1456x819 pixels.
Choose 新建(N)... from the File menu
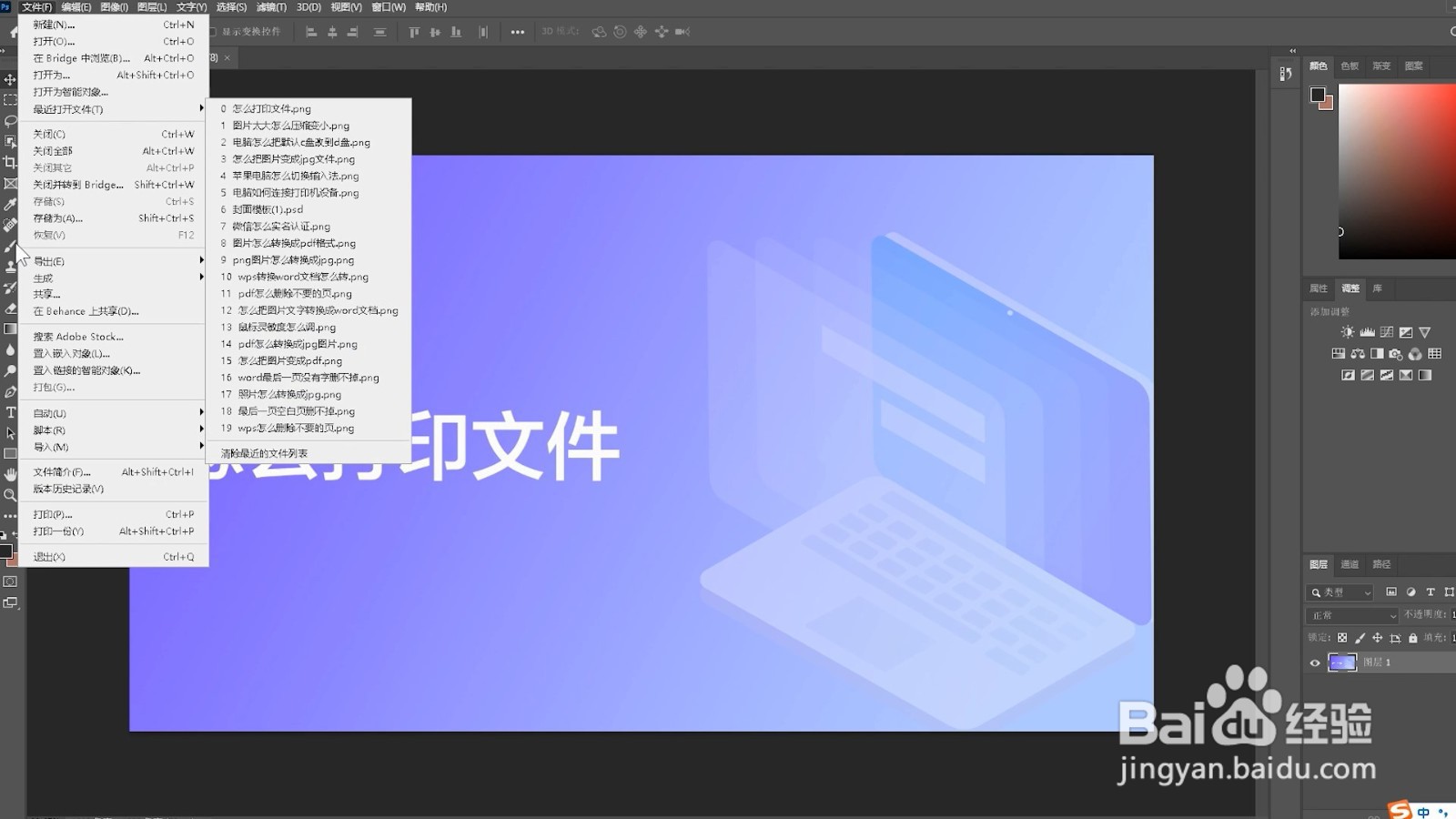pos(113,25)
